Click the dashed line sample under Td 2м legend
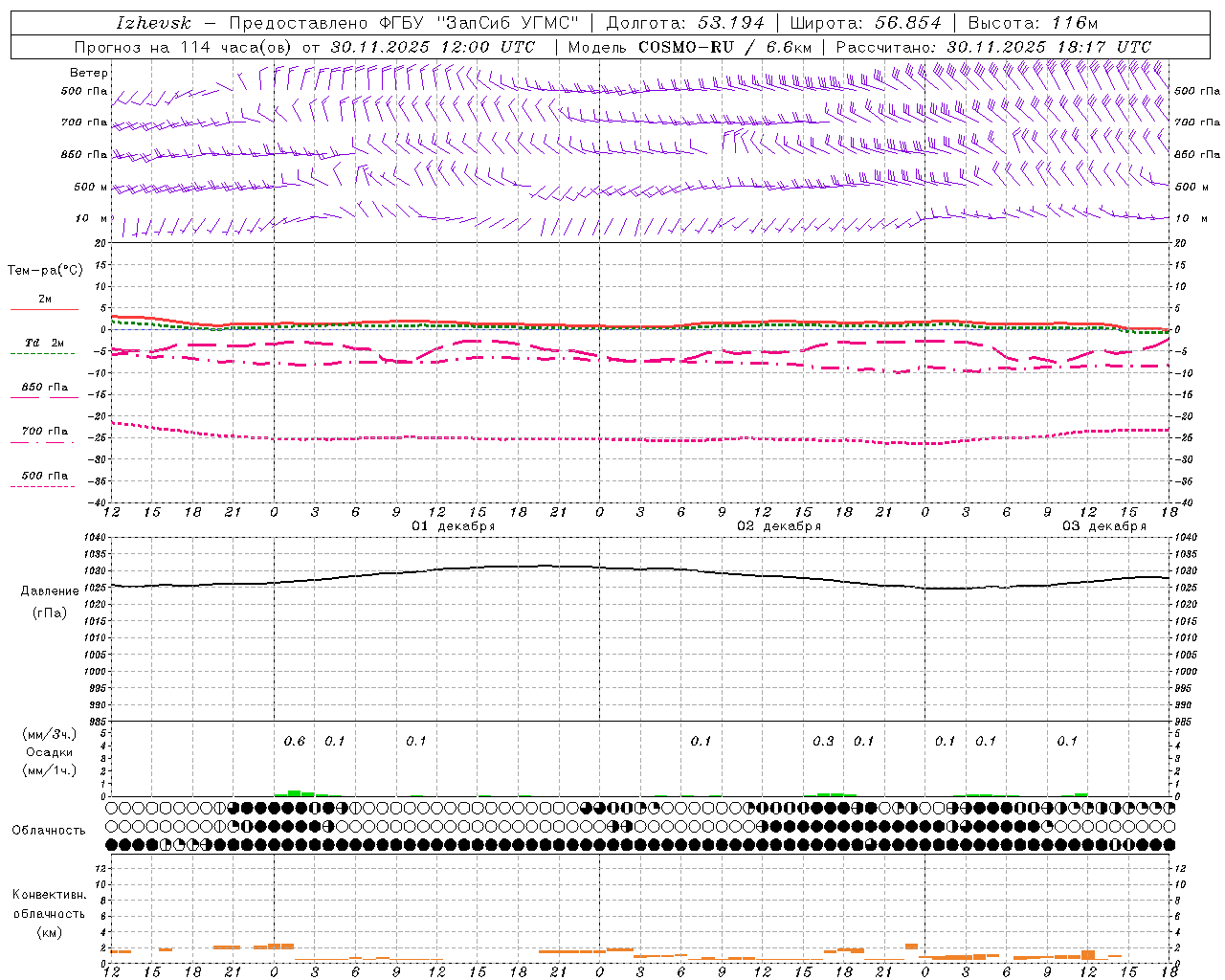The height and width of the screenshot is (980, 1225). (42, 353)
